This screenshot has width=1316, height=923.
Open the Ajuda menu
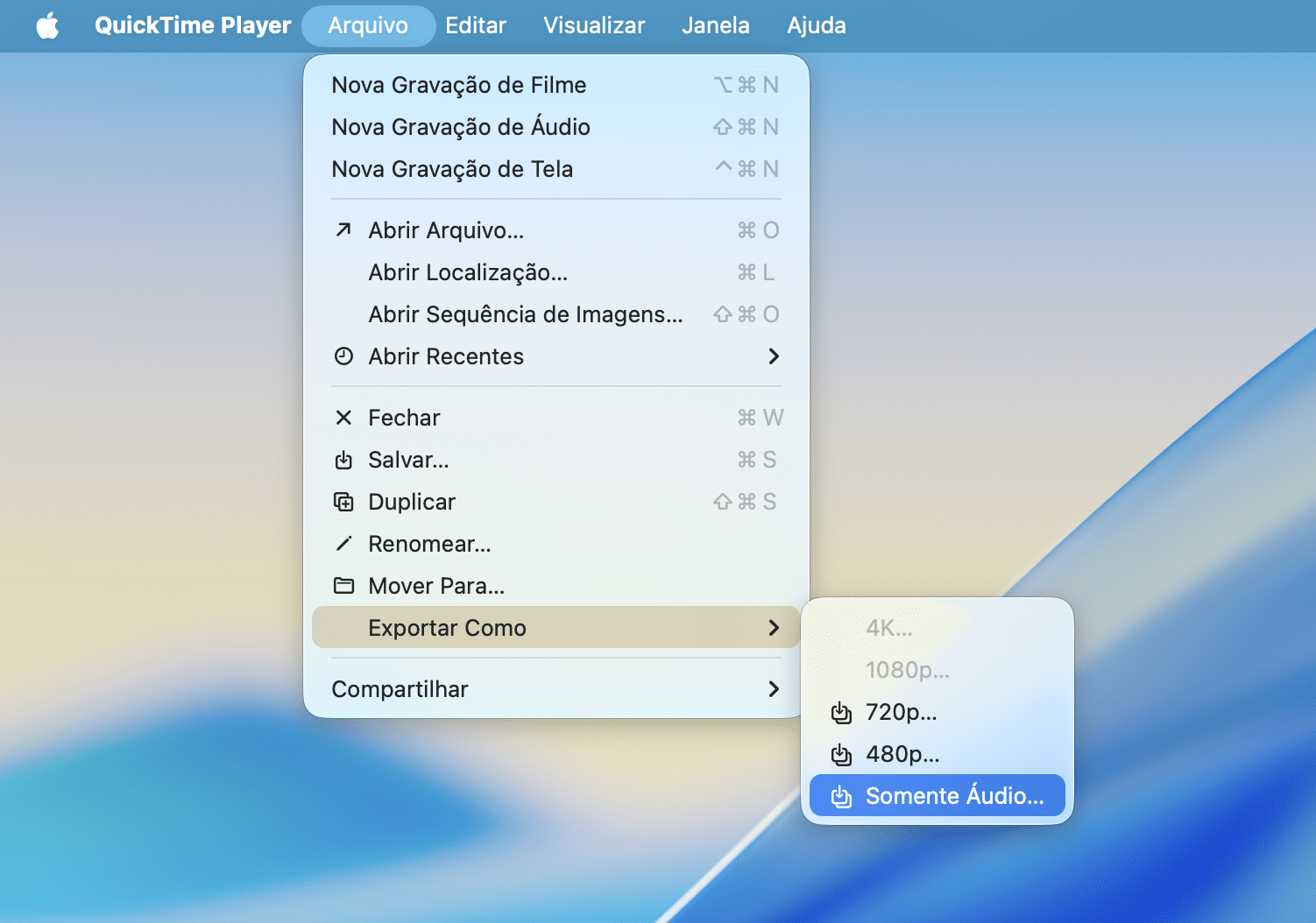point(816,25)
